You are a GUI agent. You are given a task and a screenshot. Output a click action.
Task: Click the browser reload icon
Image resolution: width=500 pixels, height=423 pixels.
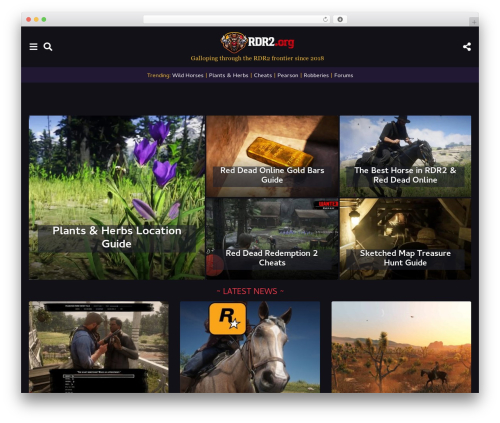tap(325, 19)
